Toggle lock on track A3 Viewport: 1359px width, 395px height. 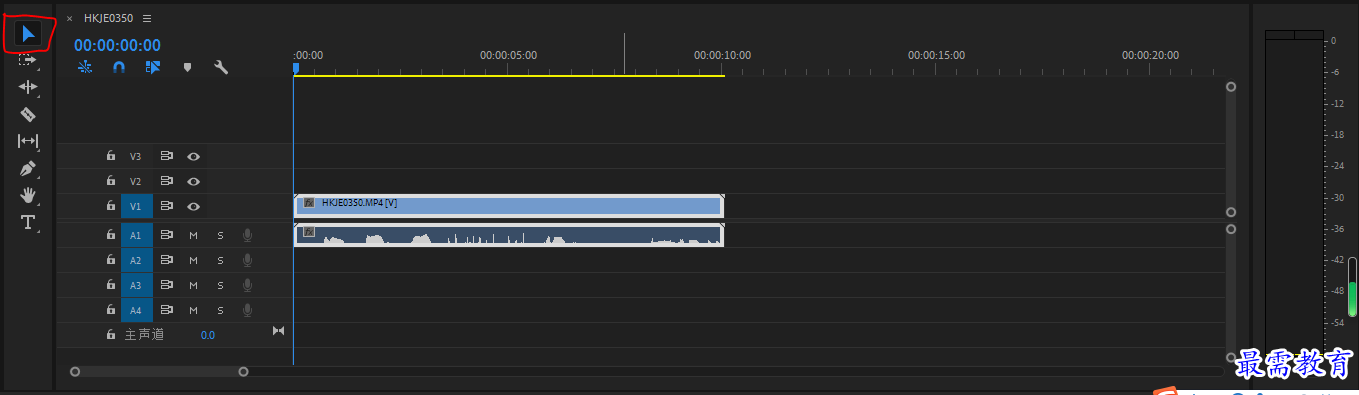[111, 285]
